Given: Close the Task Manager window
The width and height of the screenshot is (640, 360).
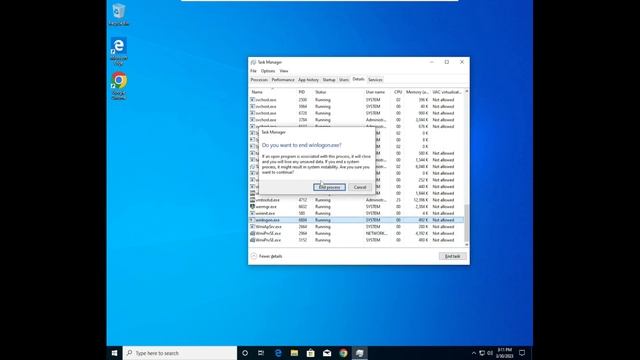Looking at the screenshot, I should click(462, 62).
